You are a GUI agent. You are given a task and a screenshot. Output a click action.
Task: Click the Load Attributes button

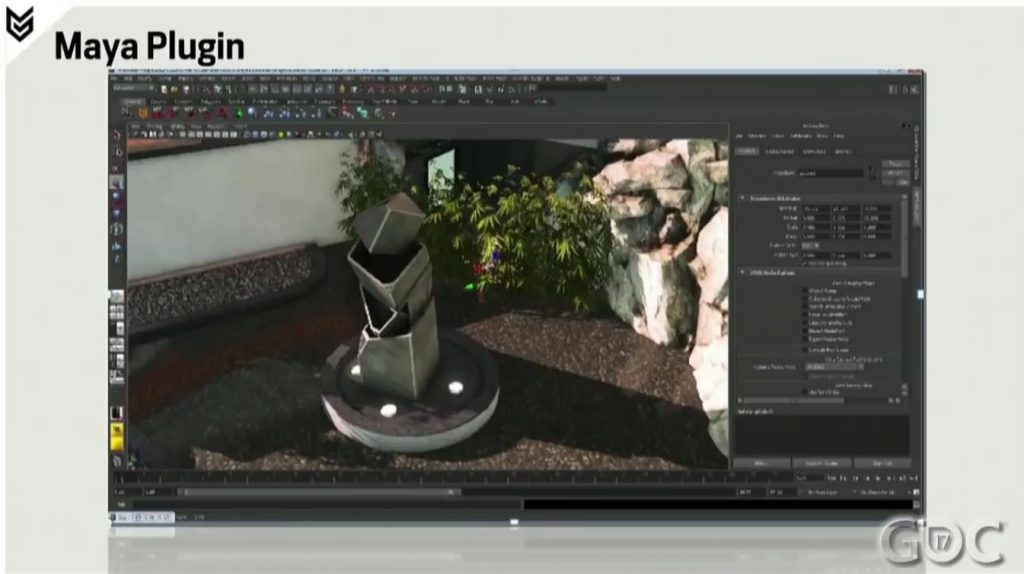(822, 463)
